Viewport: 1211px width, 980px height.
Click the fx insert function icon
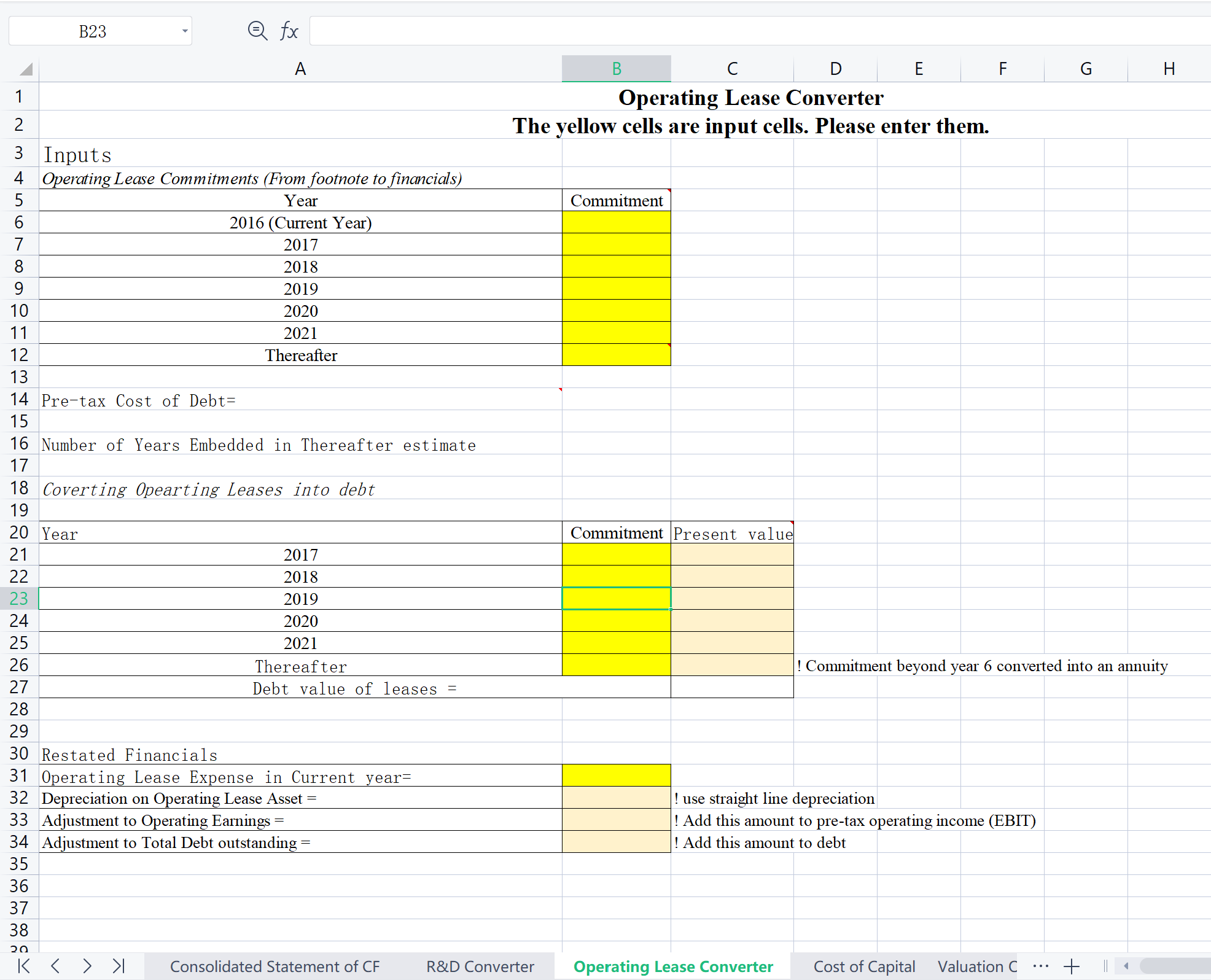tap(289, 31)
